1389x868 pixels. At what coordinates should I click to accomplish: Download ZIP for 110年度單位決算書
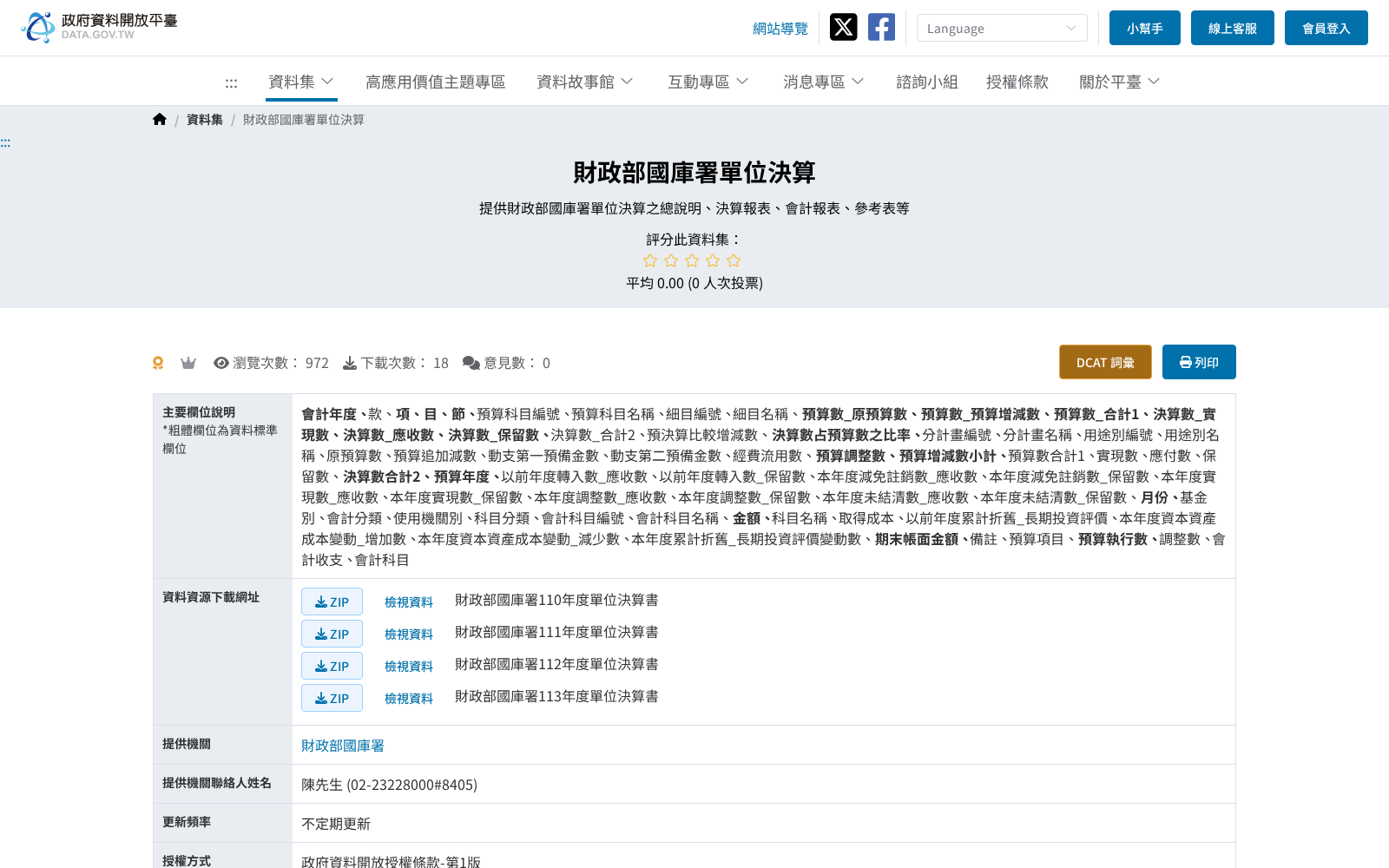[x=332, y=602]
